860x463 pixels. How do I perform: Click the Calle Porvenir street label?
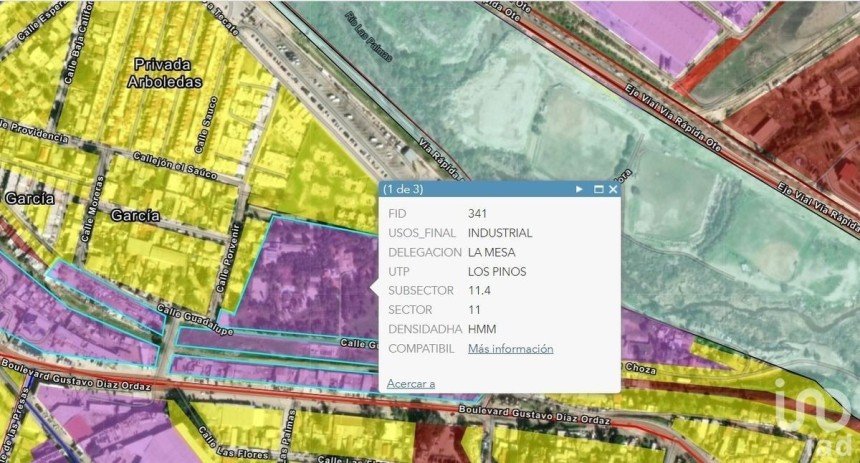click(x=229, y=258)
